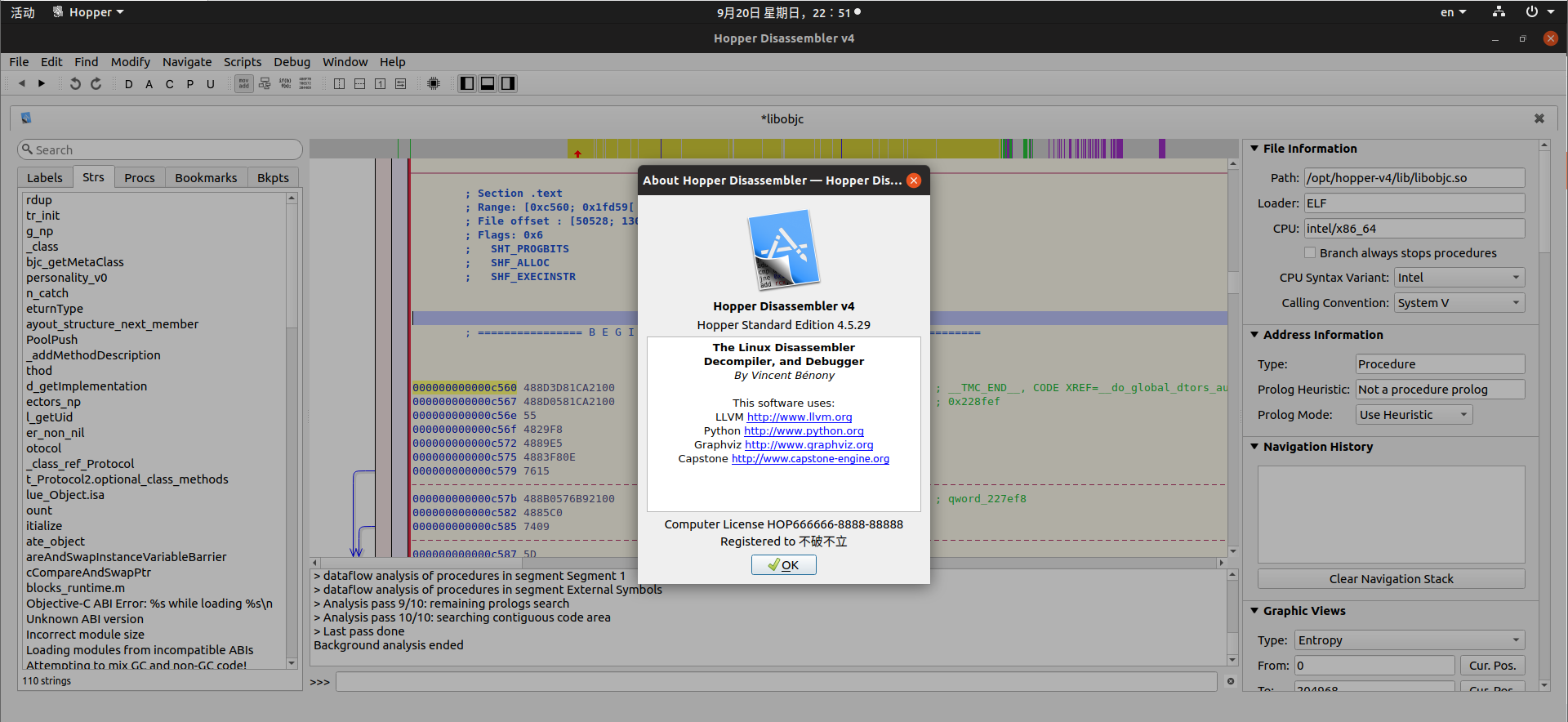Screen dimensions: 1568x722
Task: Switch to the Labels tab
Action: point(45,178)
